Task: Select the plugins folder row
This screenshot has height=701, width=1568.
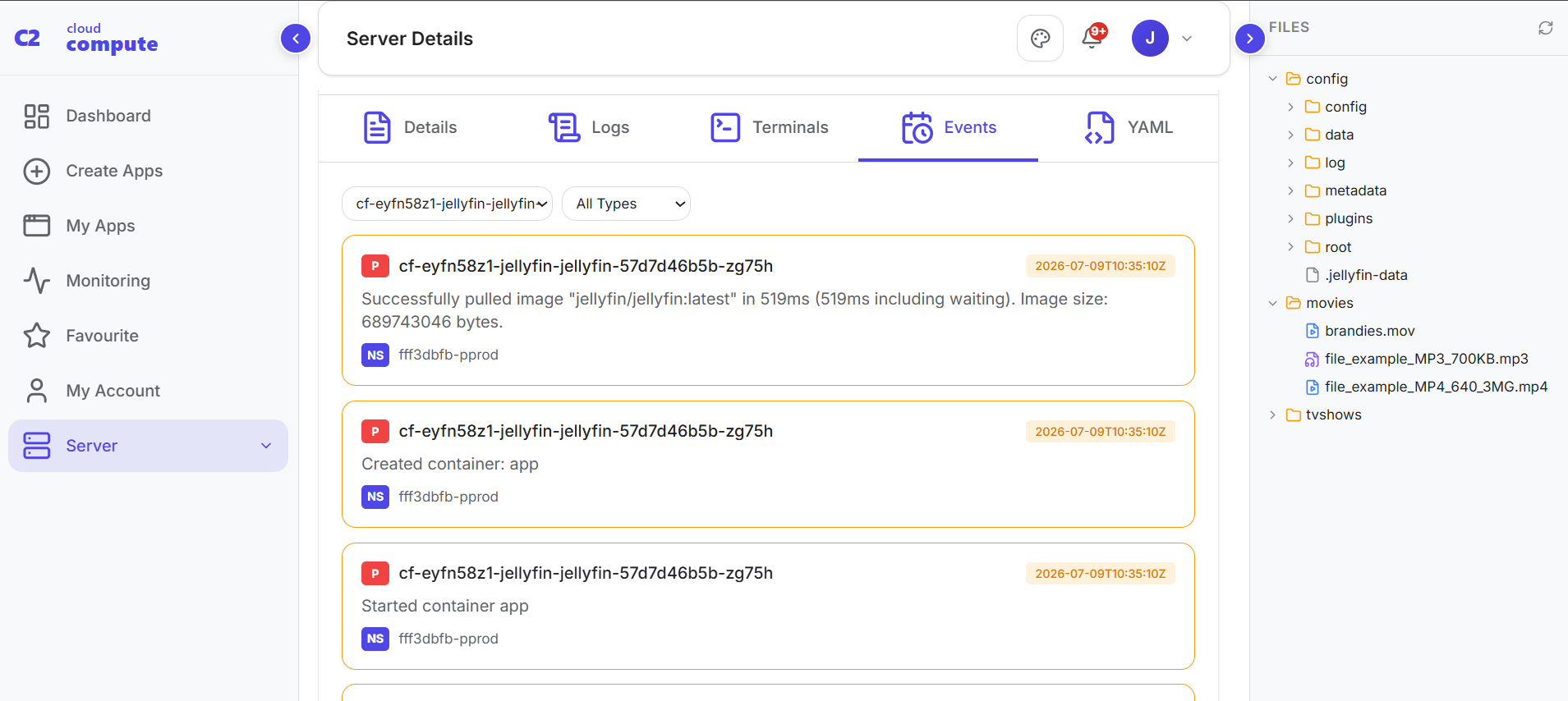Action: [x=1409, y=218]
